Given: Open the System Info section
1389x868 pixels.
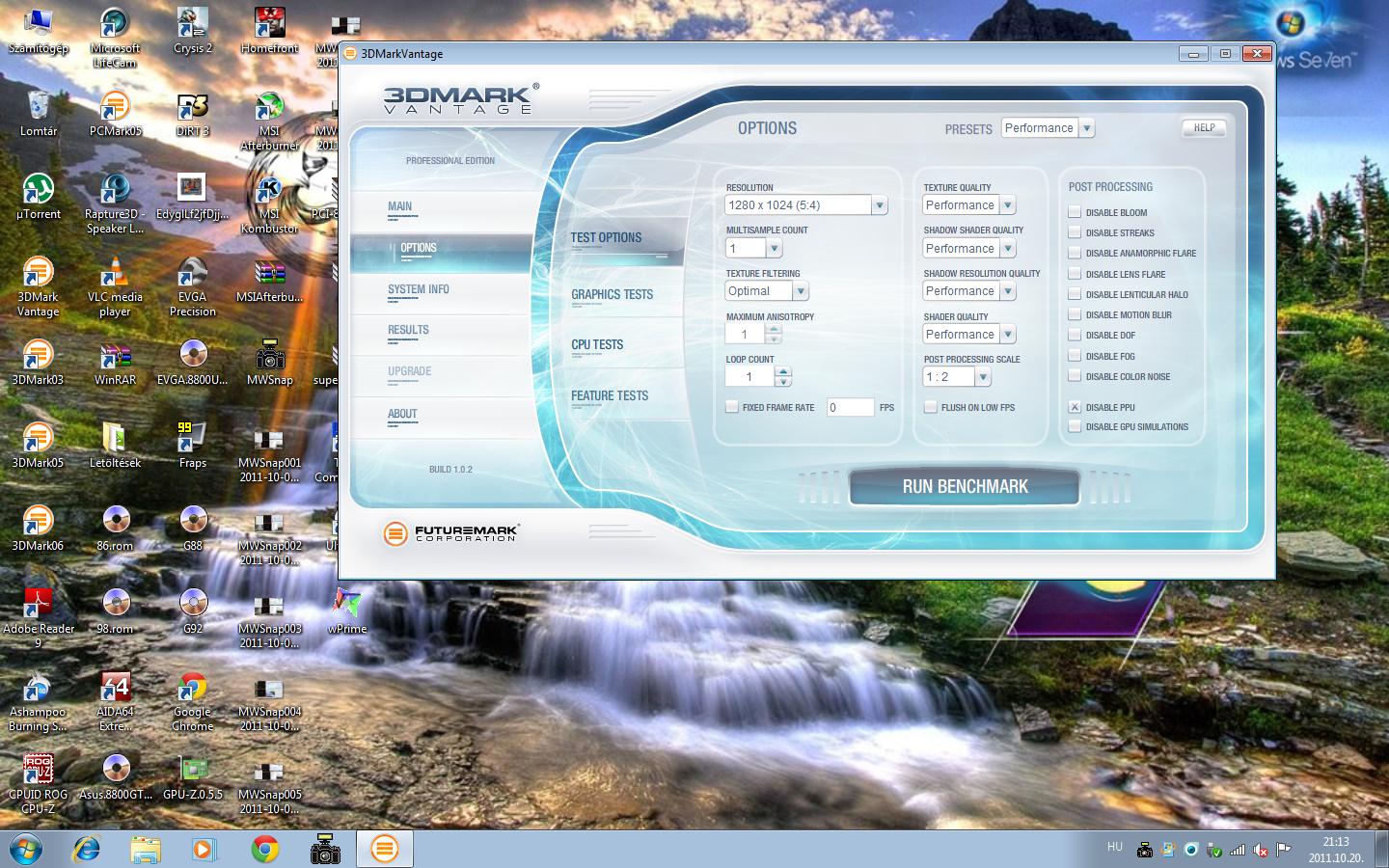Looking at the screenshot, I should (x=419, y=289).
